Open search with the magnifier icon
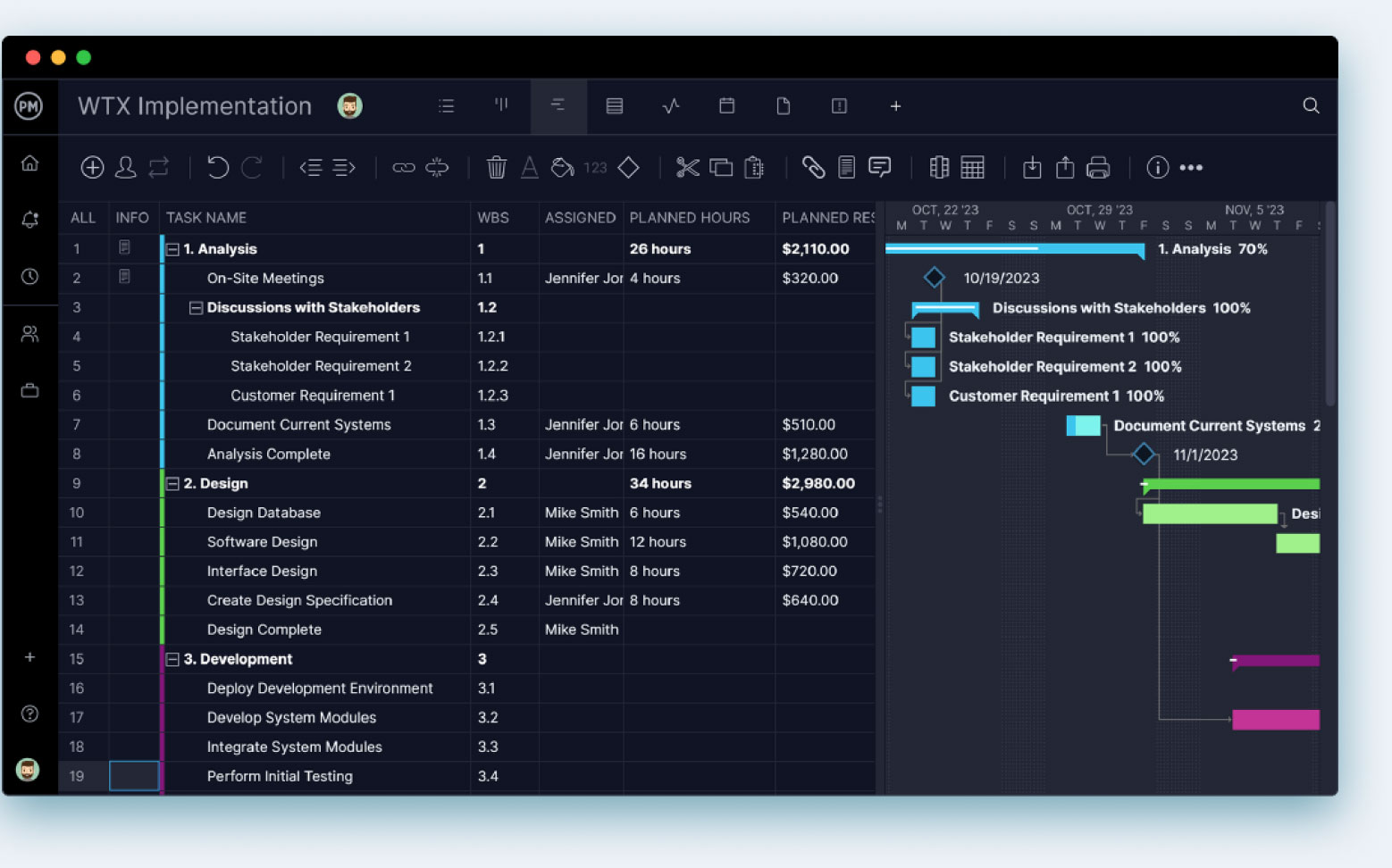1392x868 pixels. tap(1311, 105)
